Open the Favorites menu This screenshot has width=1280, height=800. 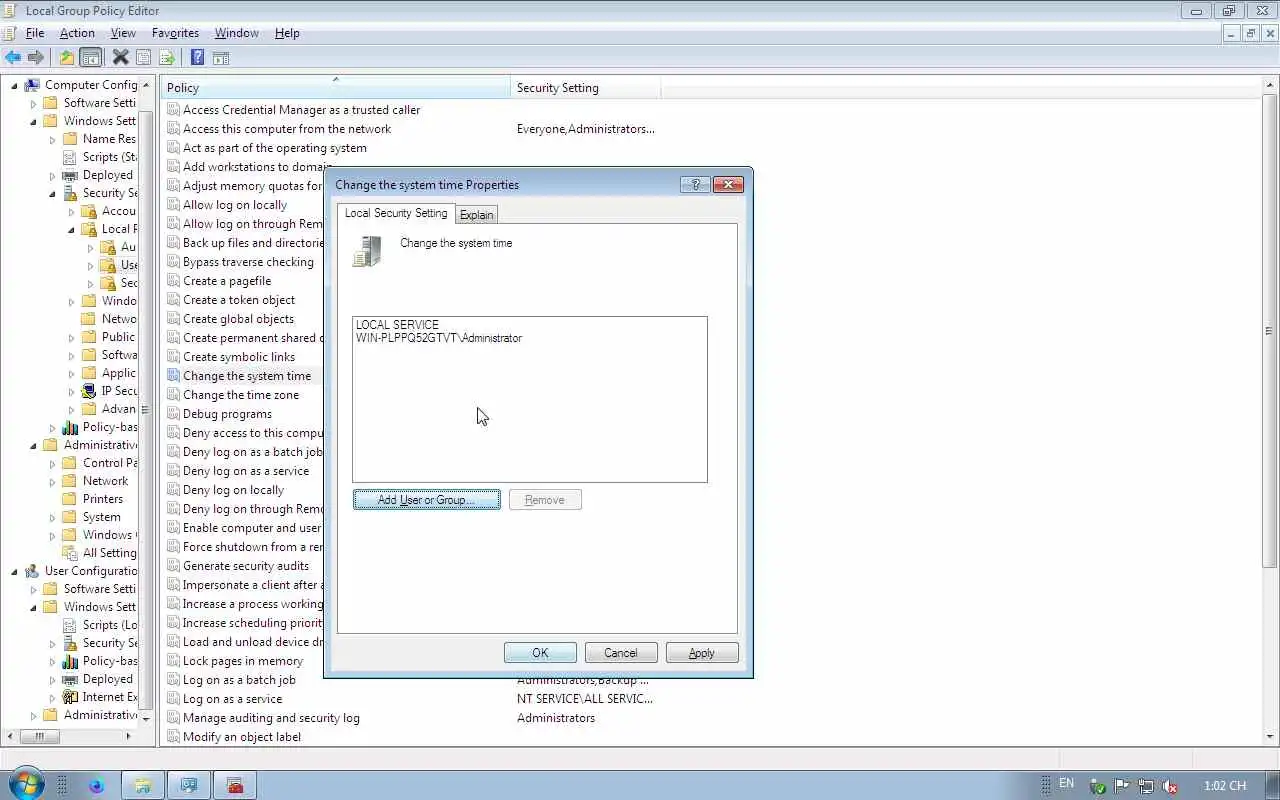pyautogui.click(x=175, y=33)
